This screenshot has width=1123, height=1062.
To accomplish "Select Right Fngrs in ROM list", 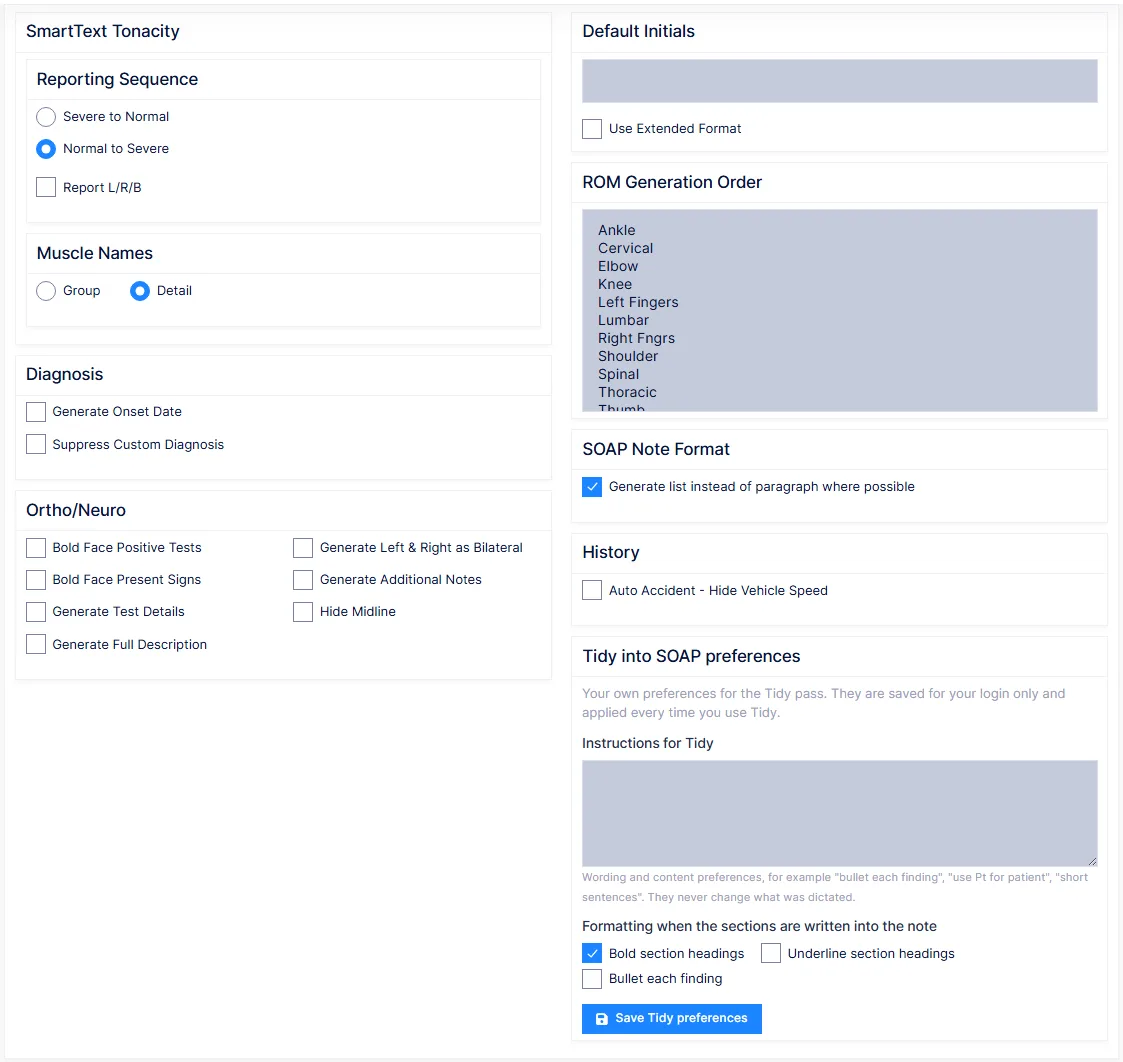I will [636, 338].
